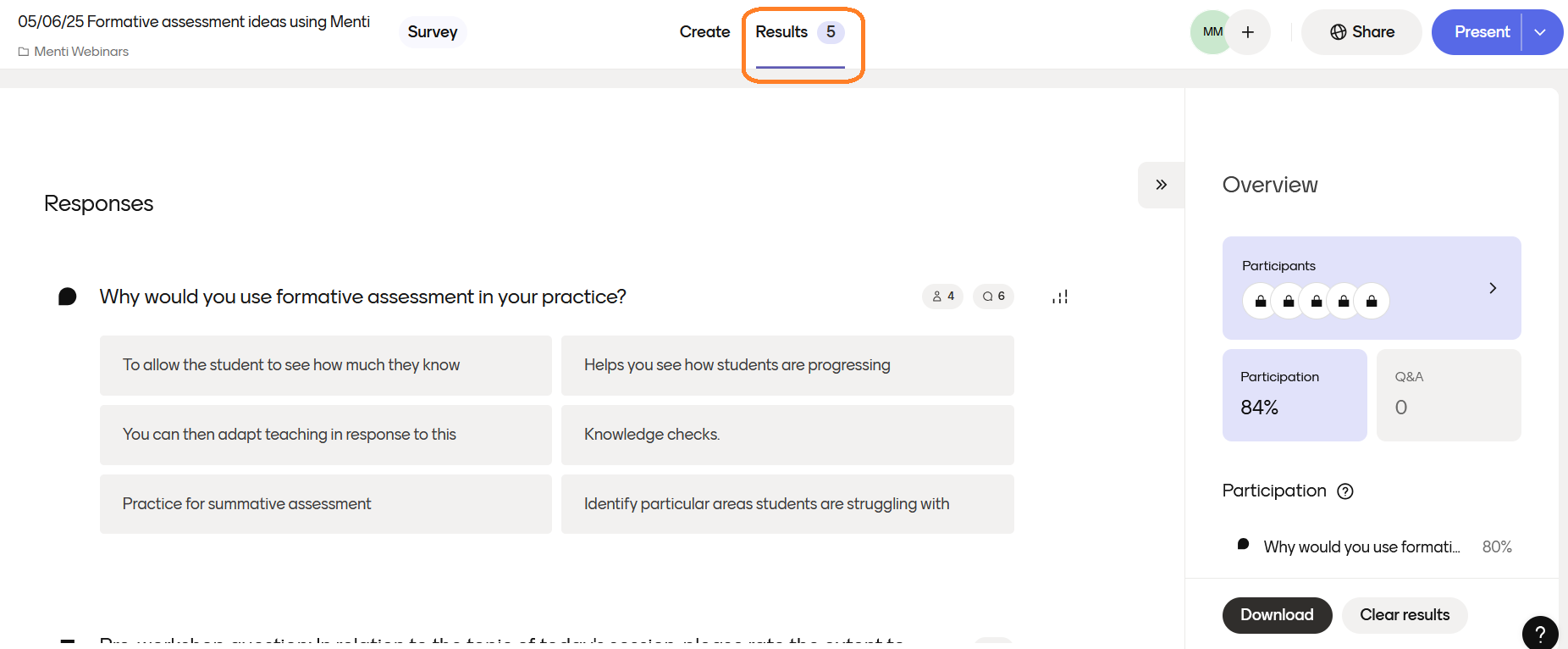Click the responses bubble pill showing 6

tap(993, 297)
